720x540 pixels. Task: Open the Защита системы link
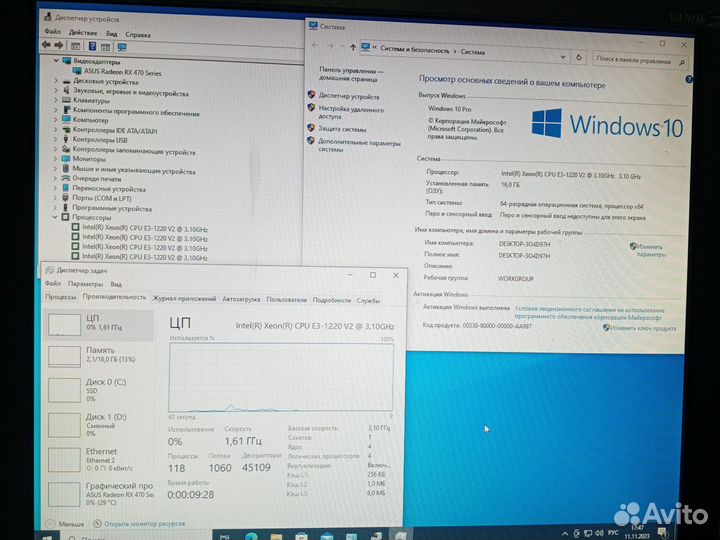pyautogui.click(x=342, y=129)
